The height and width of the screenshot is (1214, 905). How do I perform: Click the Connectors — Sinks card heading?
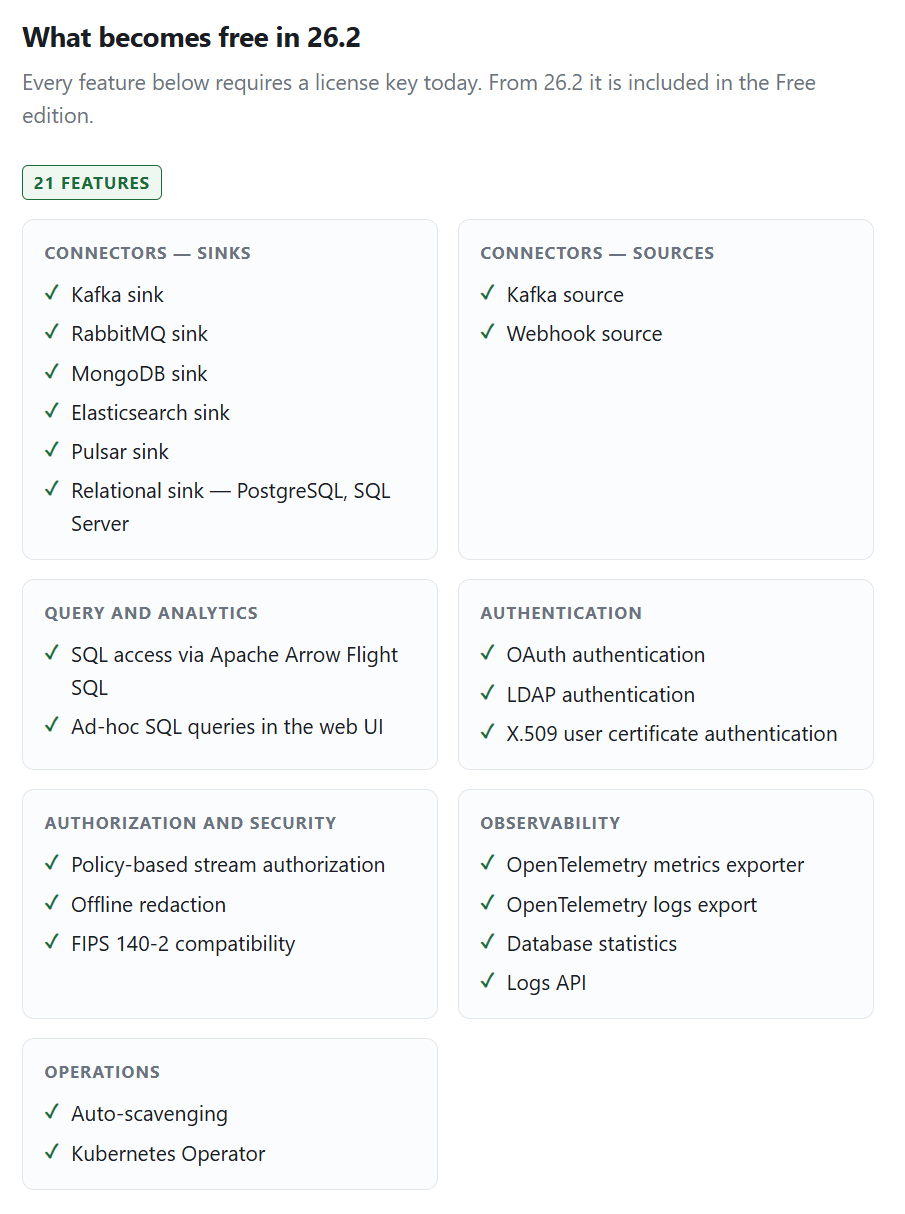point(148,253)
